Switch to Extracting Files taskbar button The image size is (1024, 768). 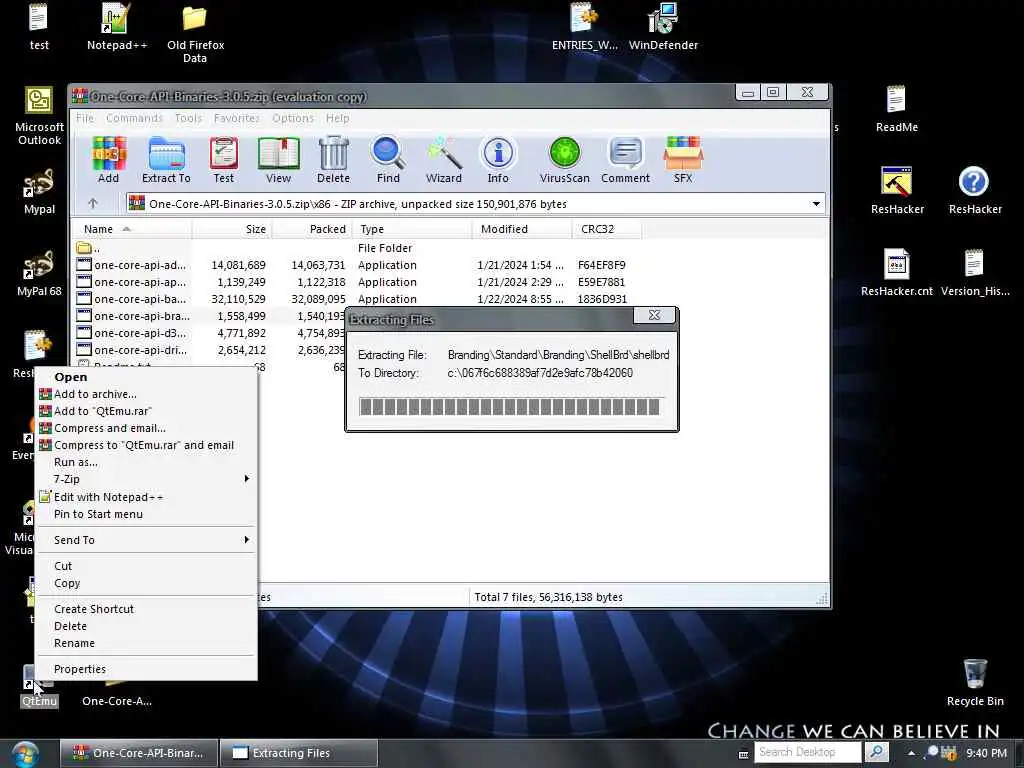tap(298, 753)
